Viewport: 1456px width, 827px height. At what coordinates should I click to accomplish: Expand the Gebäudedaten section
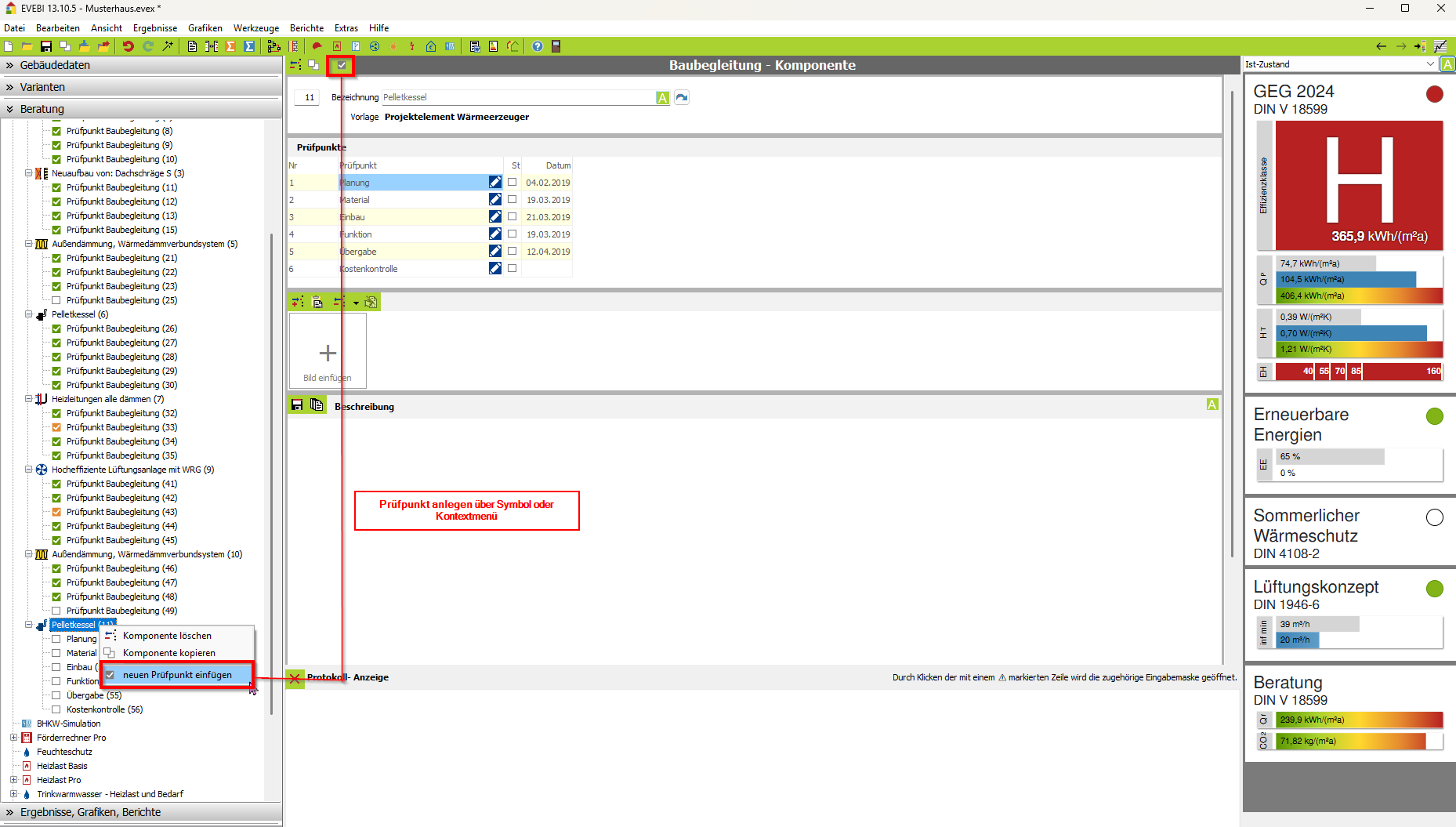click(x=55, y=65)
